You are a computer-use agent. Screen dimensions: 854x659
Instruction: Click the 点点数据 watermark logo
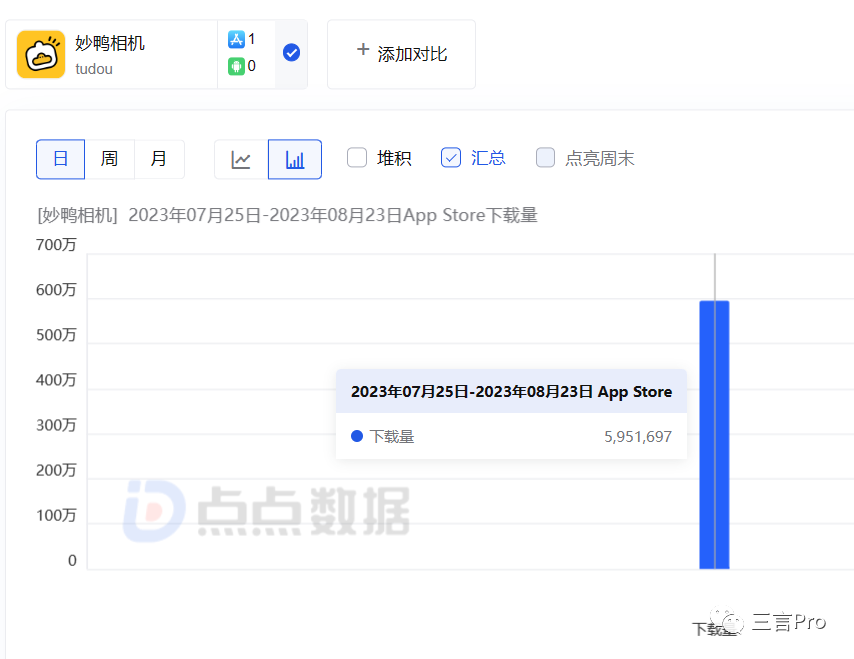[155, 511]
